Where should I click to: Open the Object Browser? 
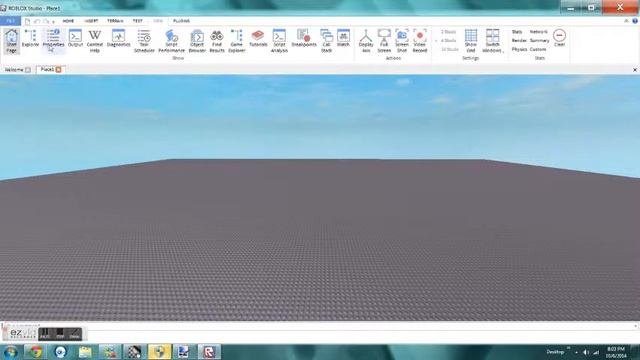pos(197,41)
